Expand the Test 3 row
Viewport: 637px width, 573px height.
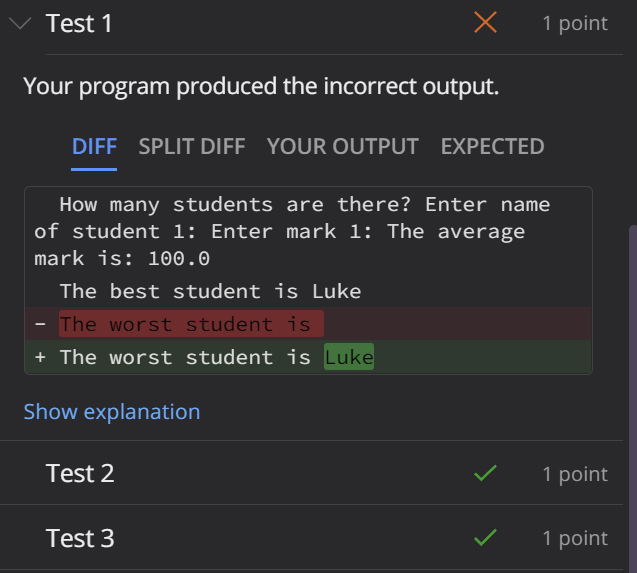tap(311, 538)
